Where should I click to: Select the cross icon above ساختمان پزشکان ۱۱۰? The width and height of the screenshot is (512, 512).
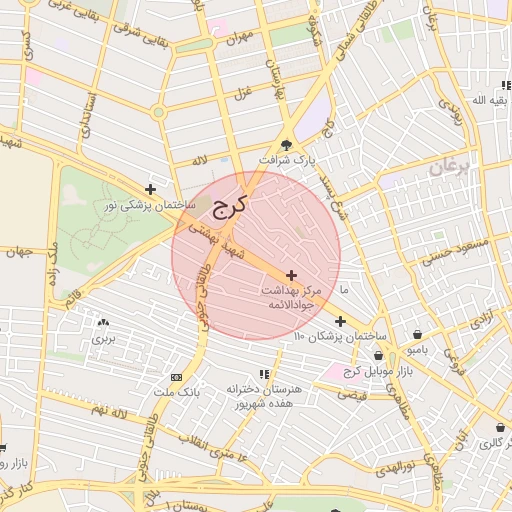(340, 322)
